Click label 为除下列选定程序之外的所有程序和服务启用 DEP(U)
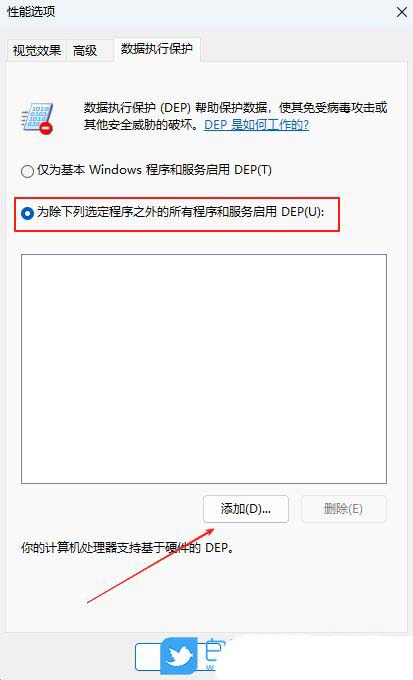413x680 pixels. pos(180,212)
